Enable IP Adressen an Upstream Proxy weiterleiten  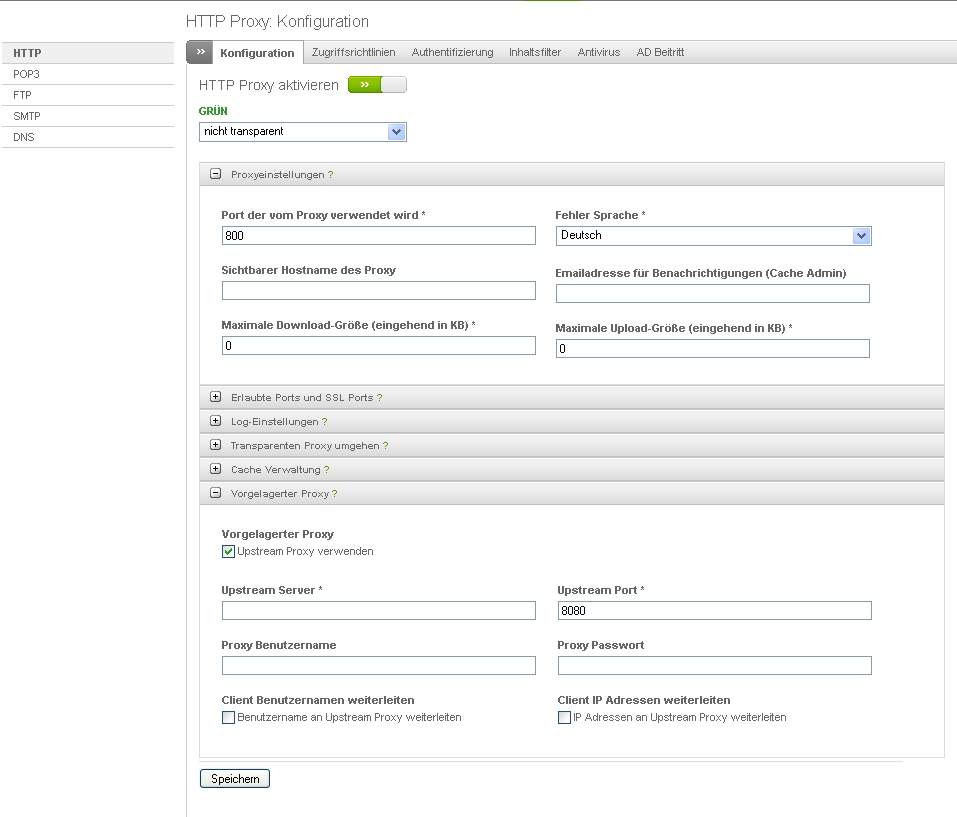tap(565, 718)
